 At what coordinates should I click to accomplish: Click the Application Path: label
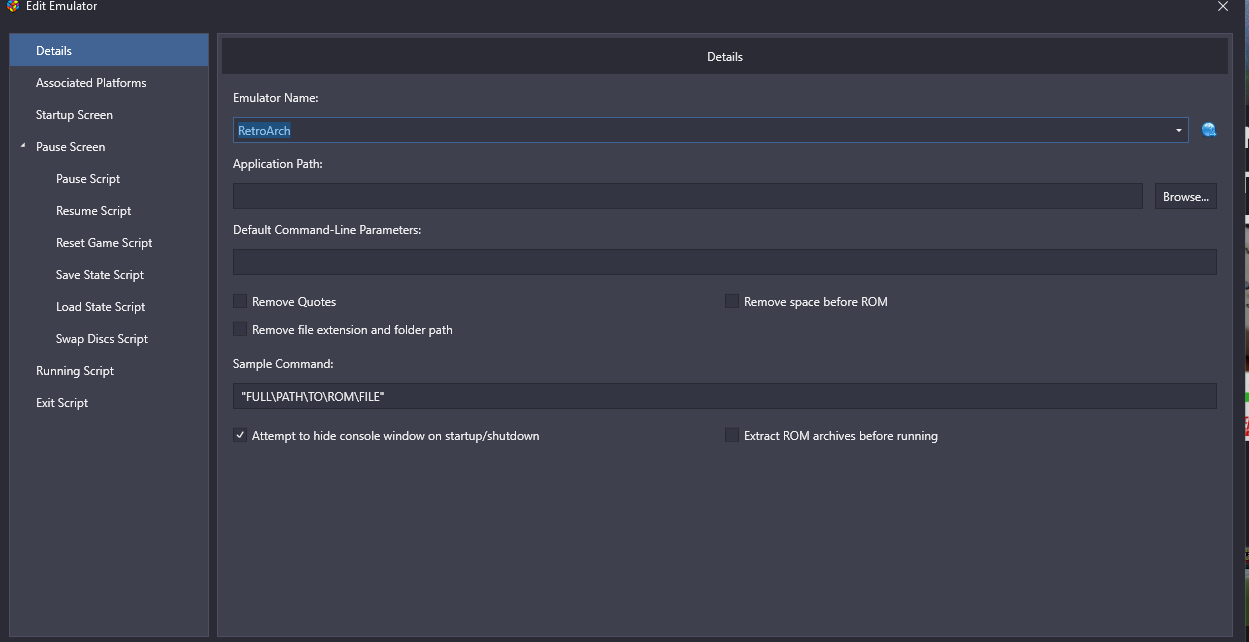[x=278, y=164]
